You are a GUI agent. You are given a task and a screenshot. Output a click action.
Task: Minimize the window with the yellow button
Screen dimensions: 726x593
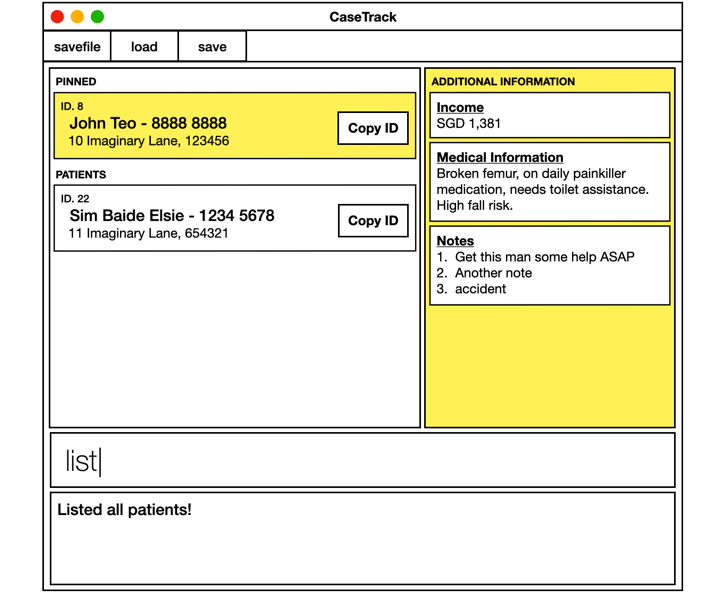coord(77,17)
